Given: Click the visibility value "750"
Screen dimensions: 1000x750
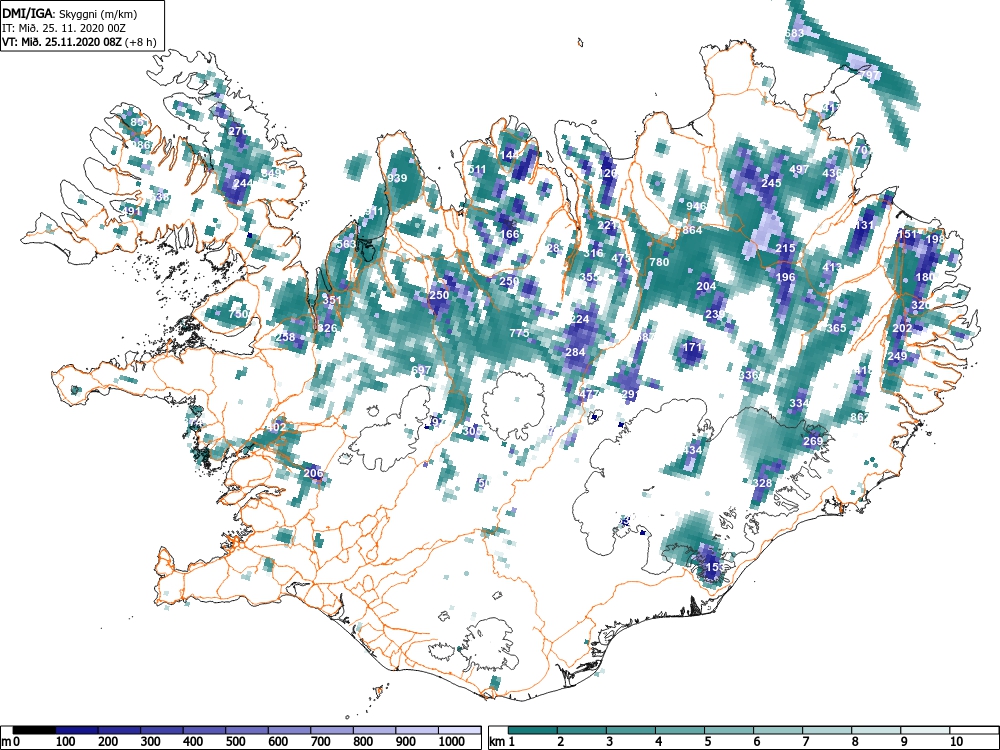Looking at the screenshot, I should (x=239, y=314).
